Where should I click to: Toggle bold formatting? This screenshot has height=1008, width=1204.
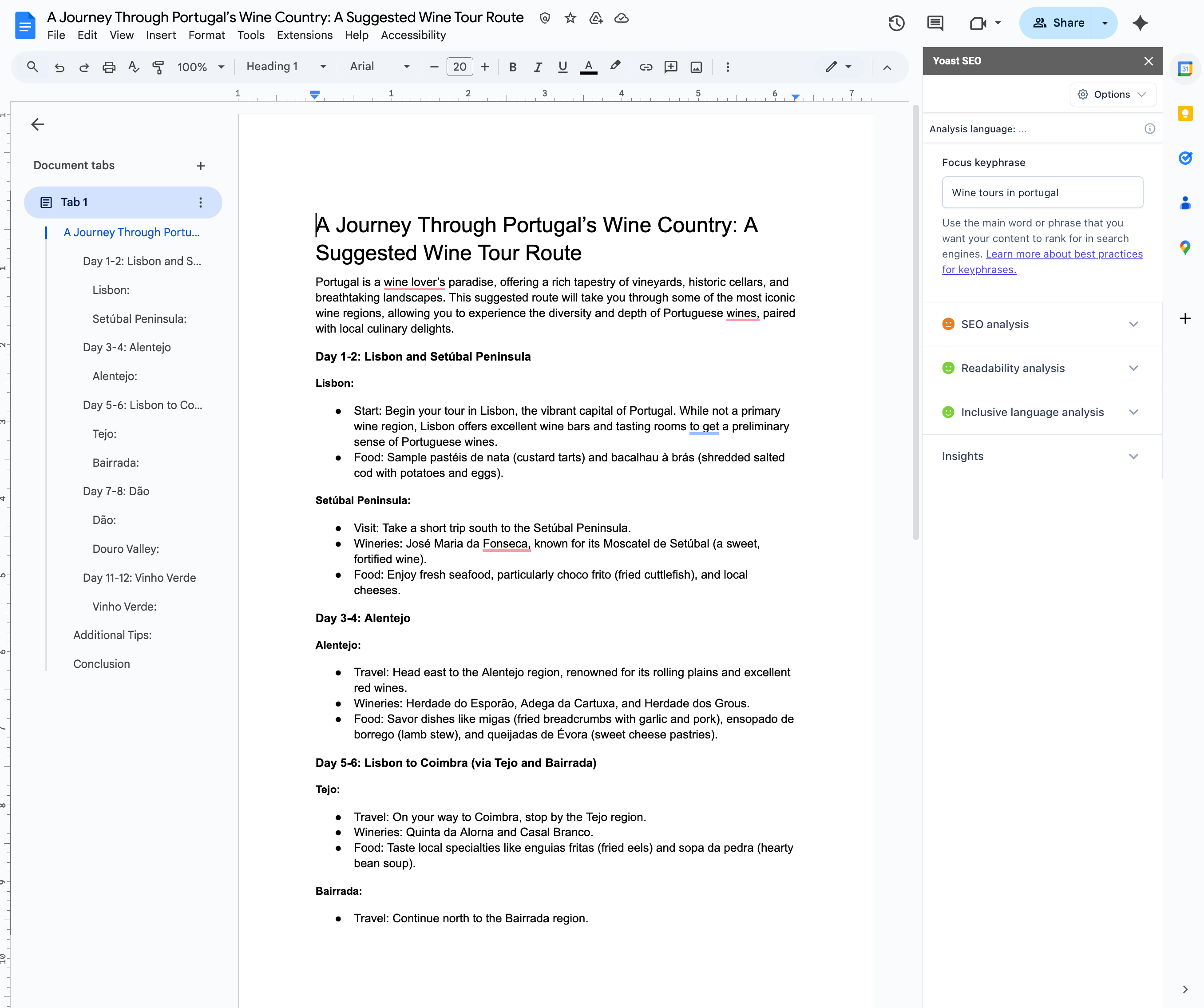513,67
